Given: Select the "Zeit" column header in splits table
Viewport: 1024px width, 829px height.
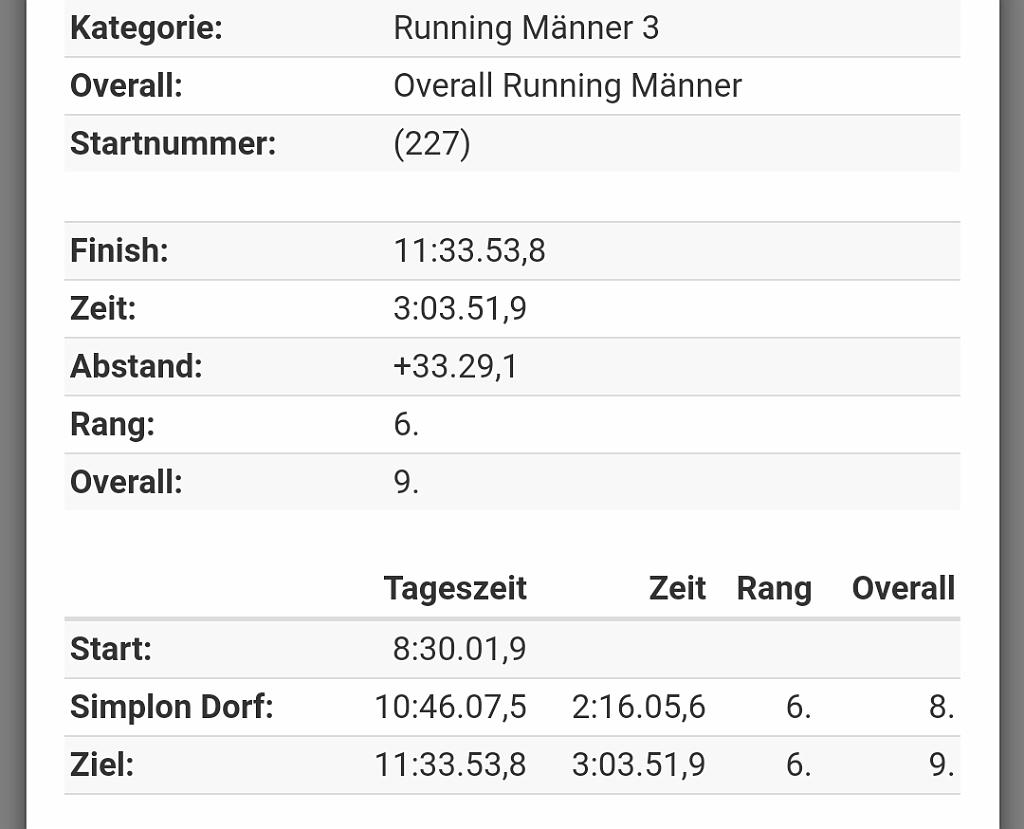Looking at the screenshot, I should (677, 589).
